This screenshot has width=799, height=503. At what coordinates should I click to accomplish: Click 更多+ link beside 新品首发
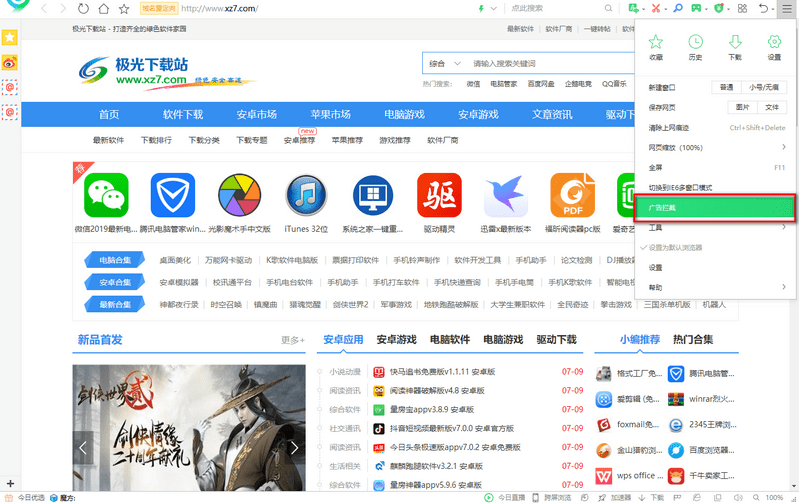coord(293,340)
